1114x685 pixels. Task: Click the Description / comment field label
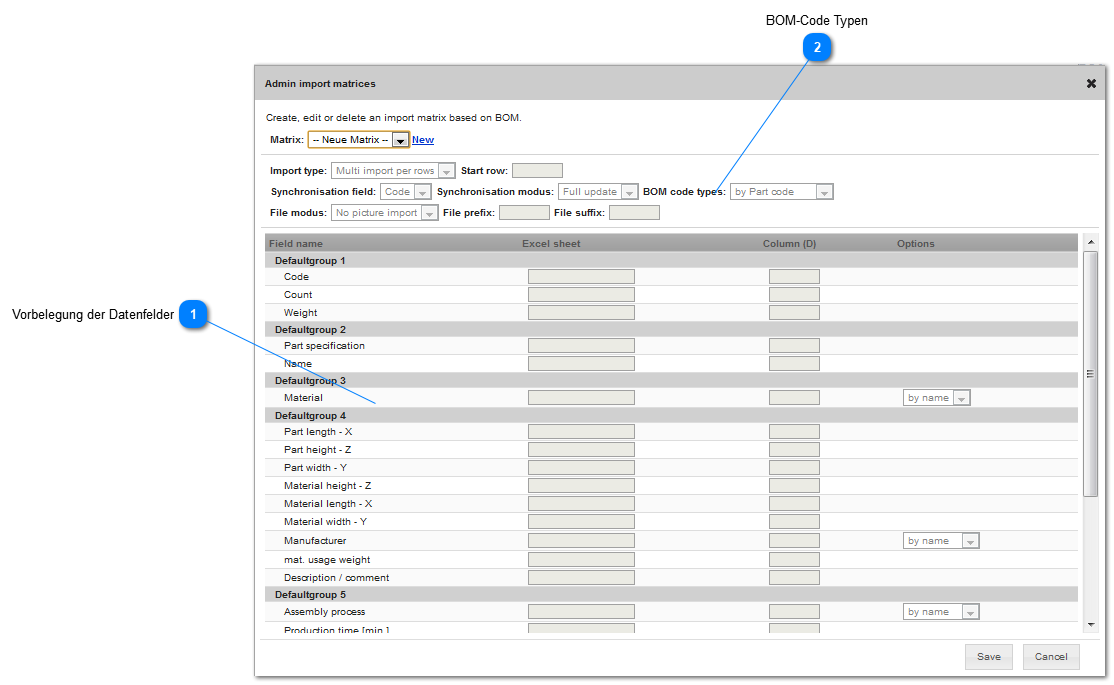(x=336, y=578)
